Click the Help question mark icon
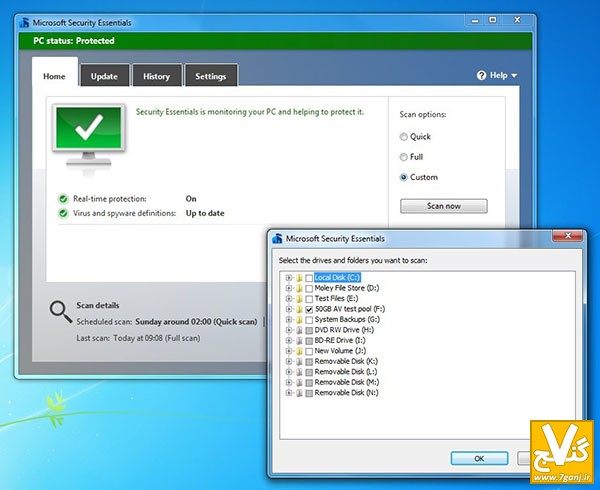Screen dimensions: 600x490 click(483, 75)
